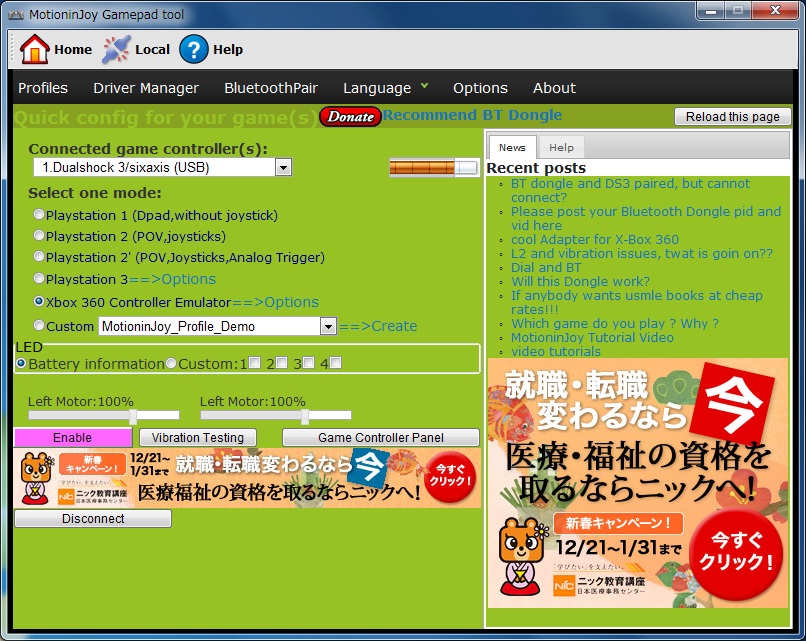
Task: Open 'If anybody wants usmle books' post
Action: click(636, 302)
